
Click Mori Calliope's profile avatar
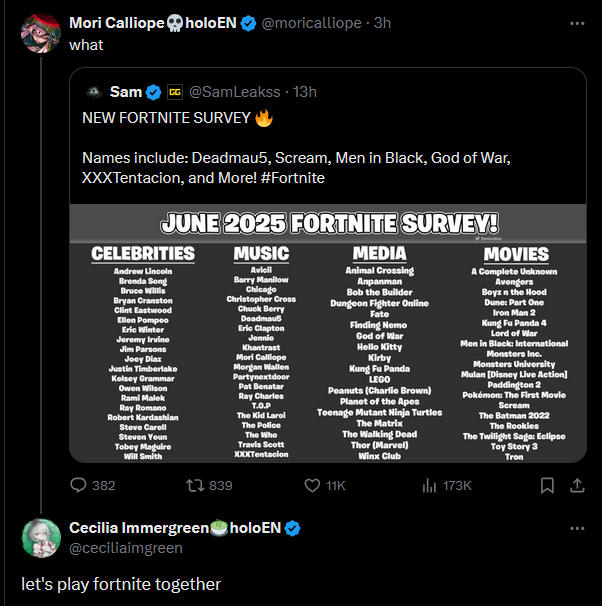40,34
